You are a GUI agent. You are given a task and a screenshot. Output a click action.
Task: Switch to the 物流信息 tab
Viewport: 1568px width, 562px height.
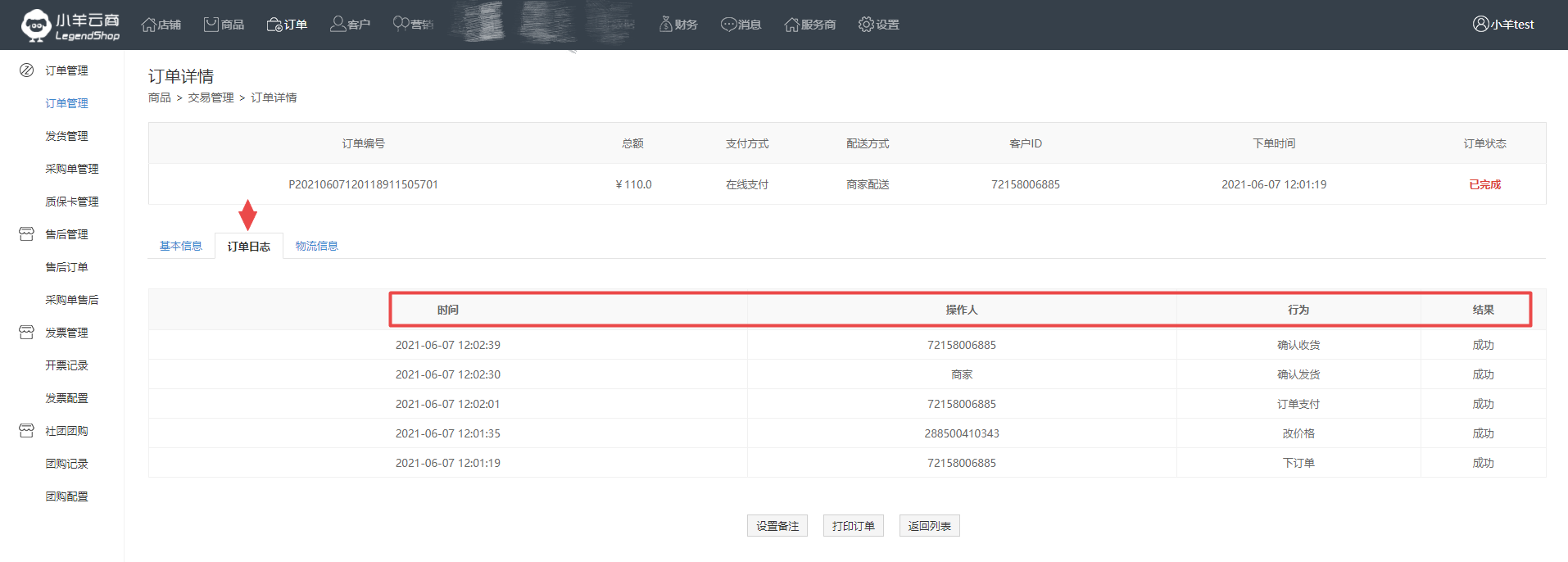coord(316,246)
